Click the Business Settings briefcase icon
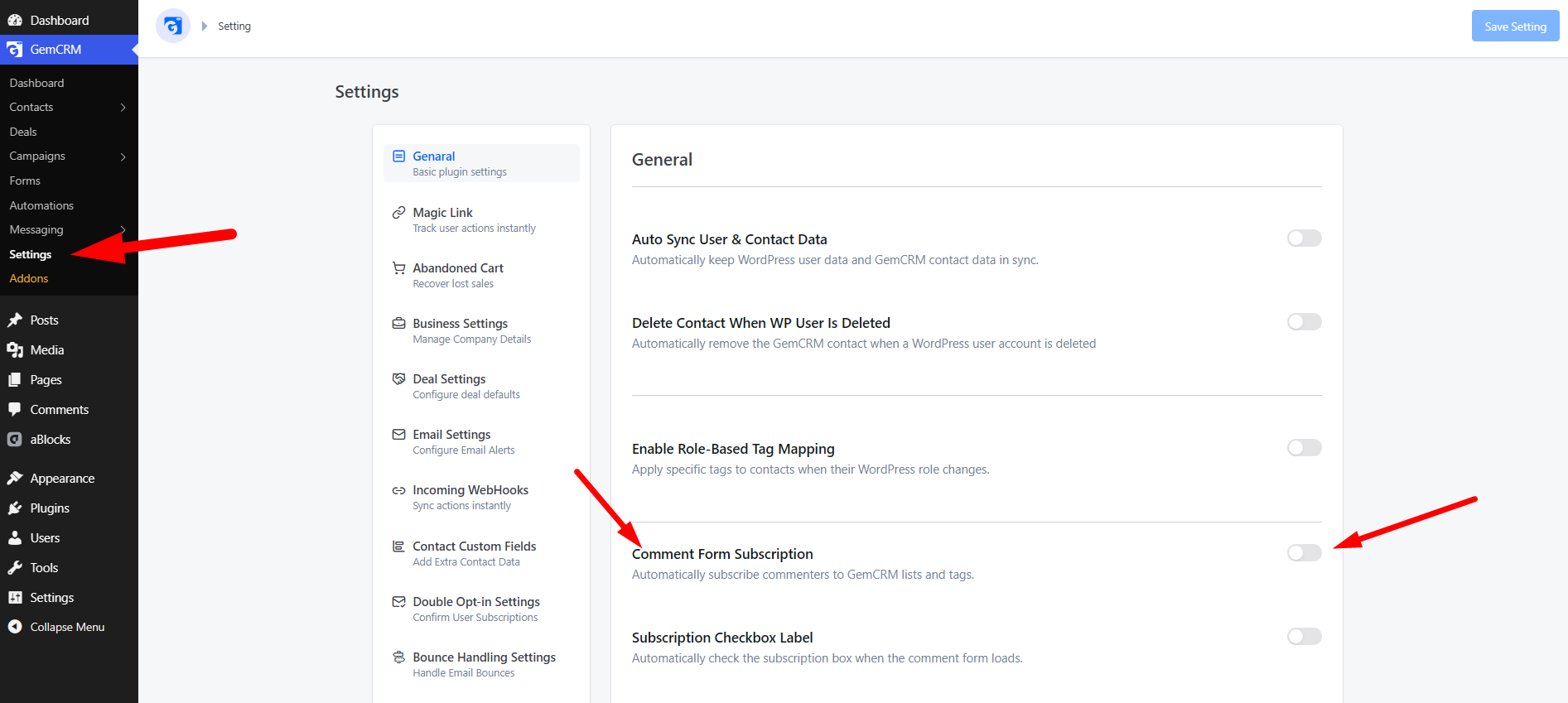Image resolution: width=1568 pixels, height=703 pixels. [x=398, y=323]
